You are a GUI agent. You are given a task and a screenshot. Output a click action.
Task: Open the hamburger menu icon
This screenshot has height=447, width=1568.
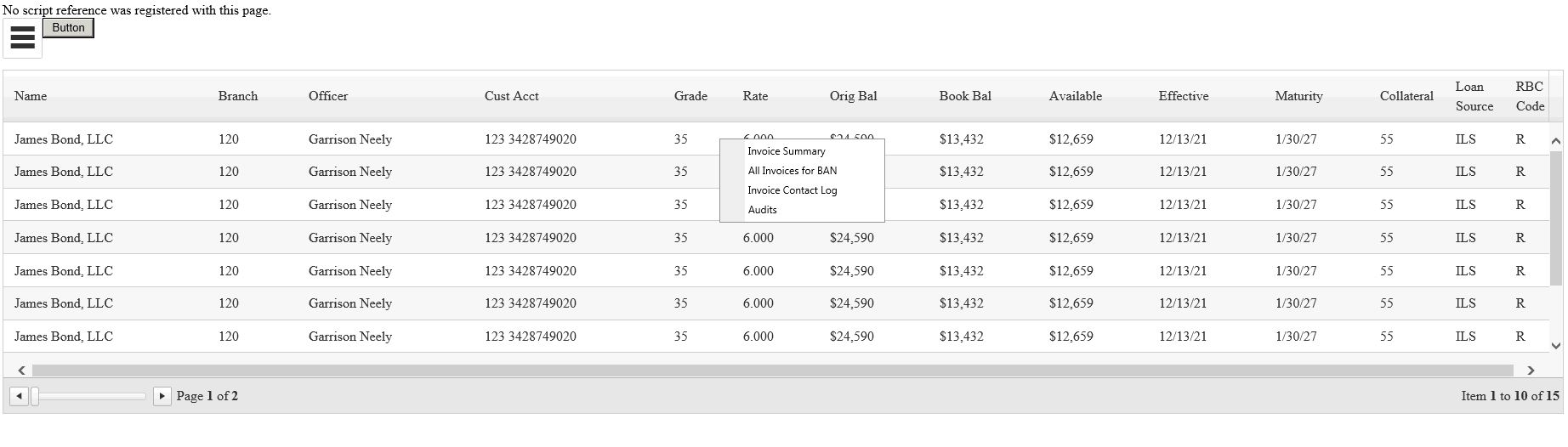pos(23,38)
